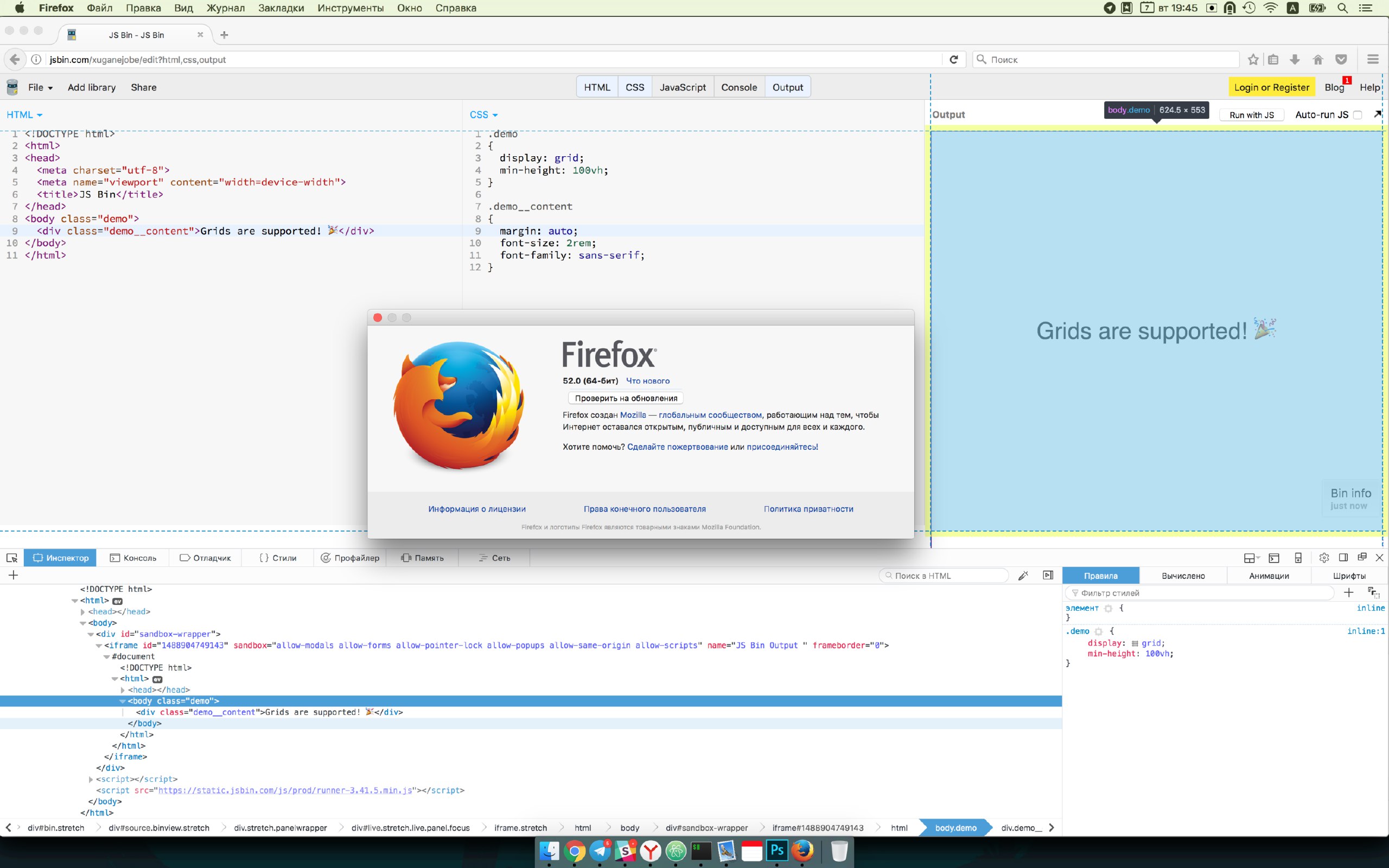Viewport: 1389px width, 868px height.
Task: Pick an element with the inspector picker
Action: point(11,558)
